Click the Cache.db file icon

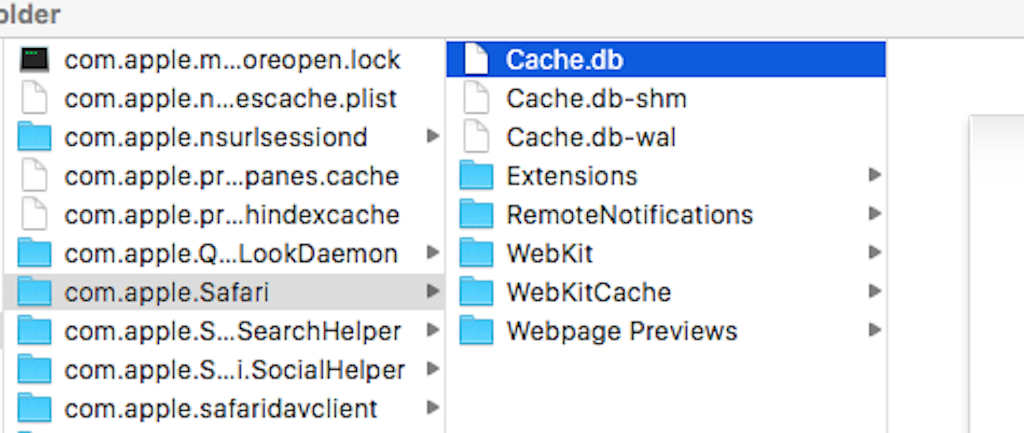[477, 60]
